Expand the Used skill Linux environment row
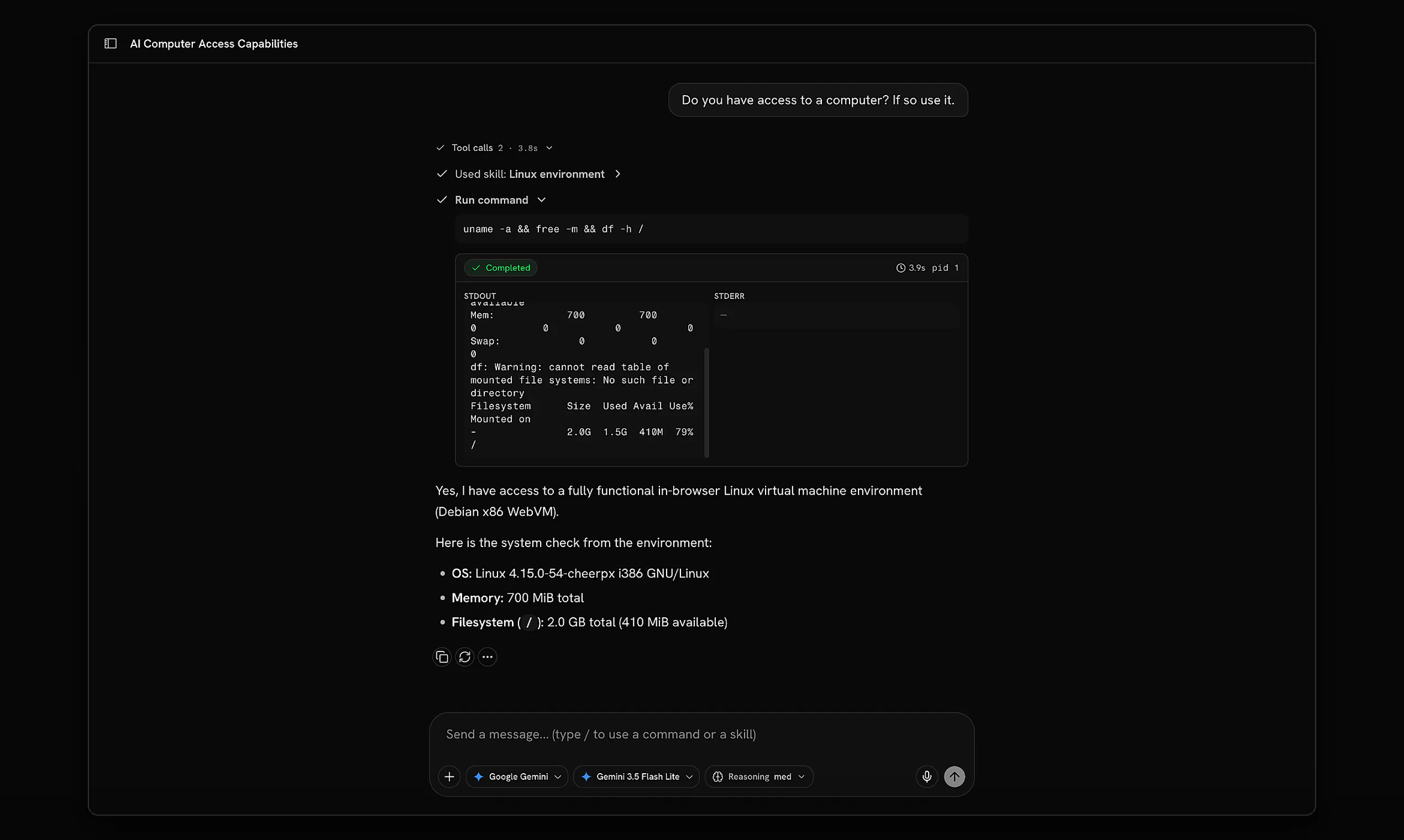This screenshot has width=1404, height=840. pos(529,174)
